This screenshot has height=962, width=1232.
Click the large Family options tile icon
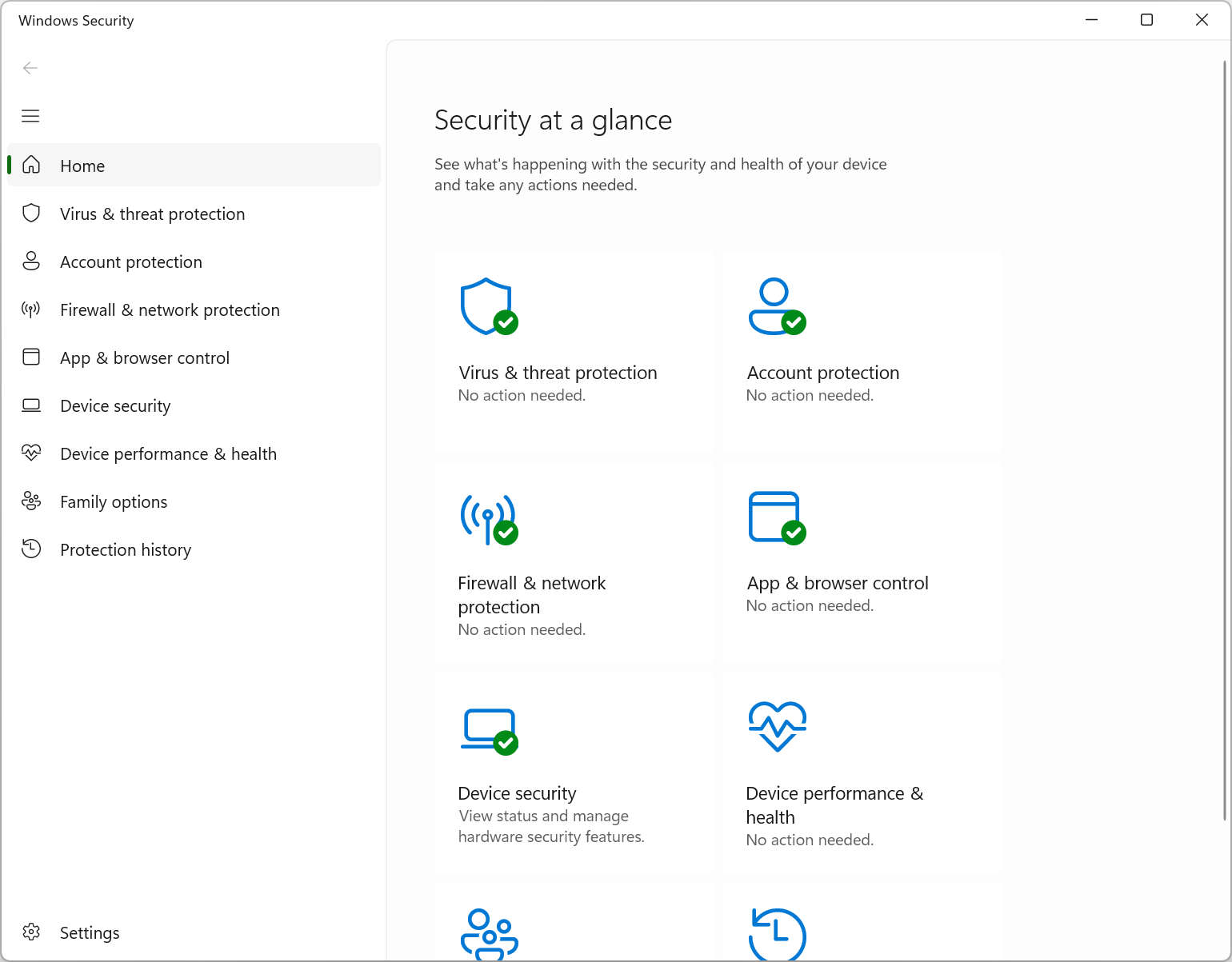click(489, 934)
